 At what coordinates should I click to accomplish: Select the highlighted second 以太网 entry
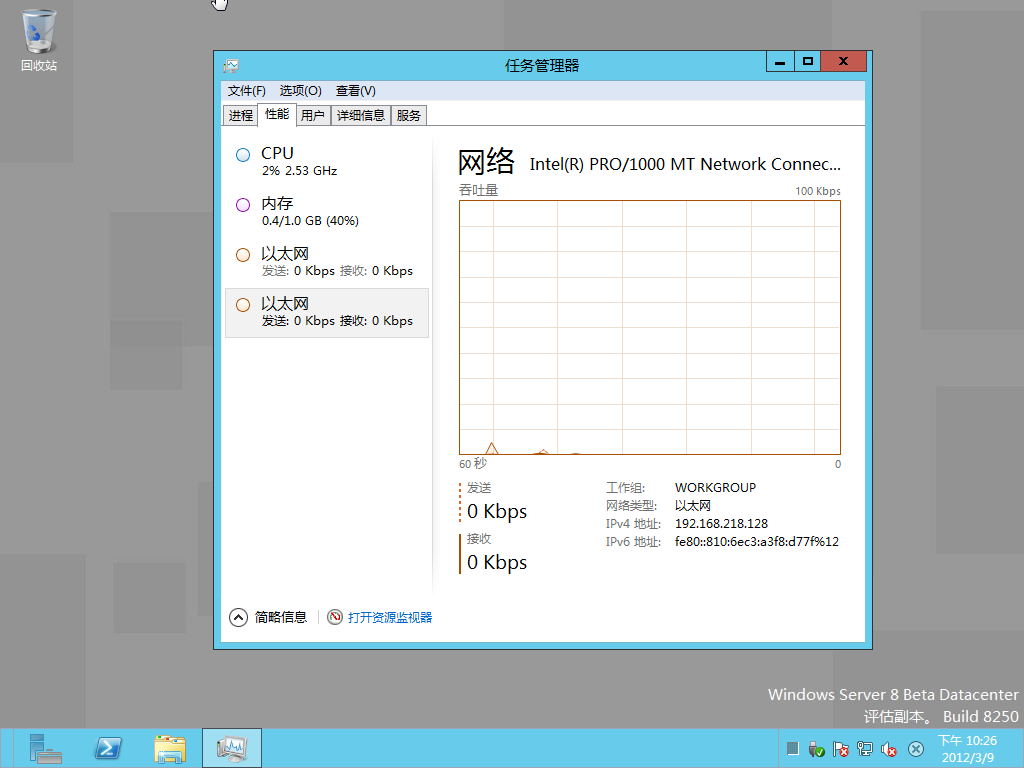click(x=327, y=313)
